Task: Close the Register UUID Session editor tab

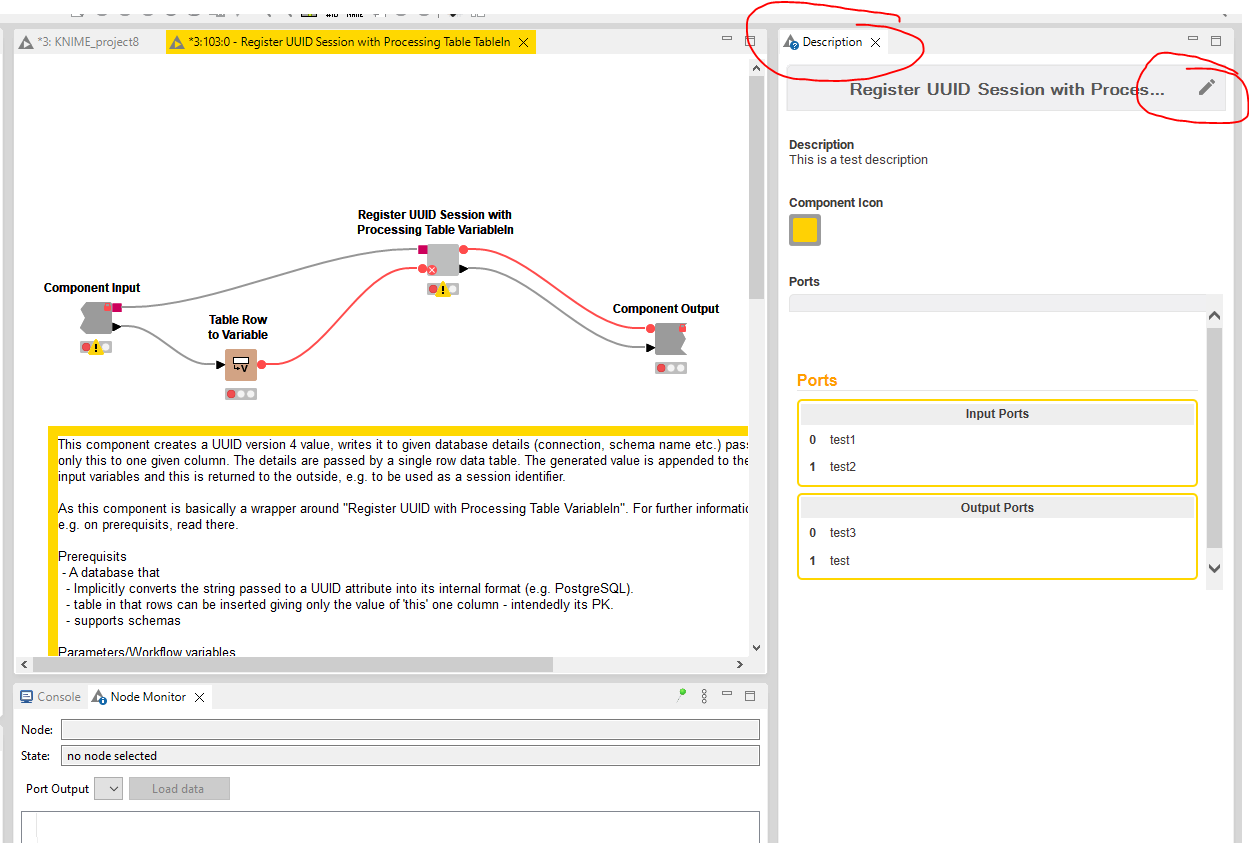Action: (523, 42)
